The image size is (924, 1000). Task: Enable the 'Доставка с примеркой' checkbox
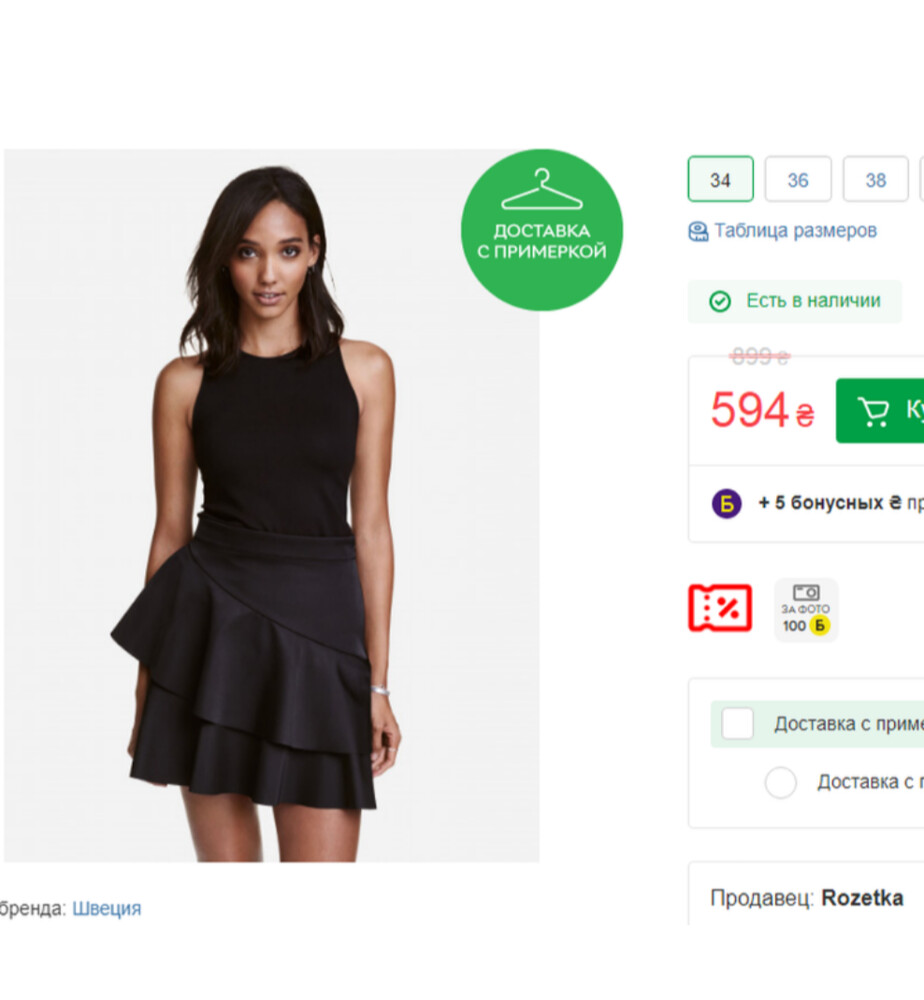[738, 724]
